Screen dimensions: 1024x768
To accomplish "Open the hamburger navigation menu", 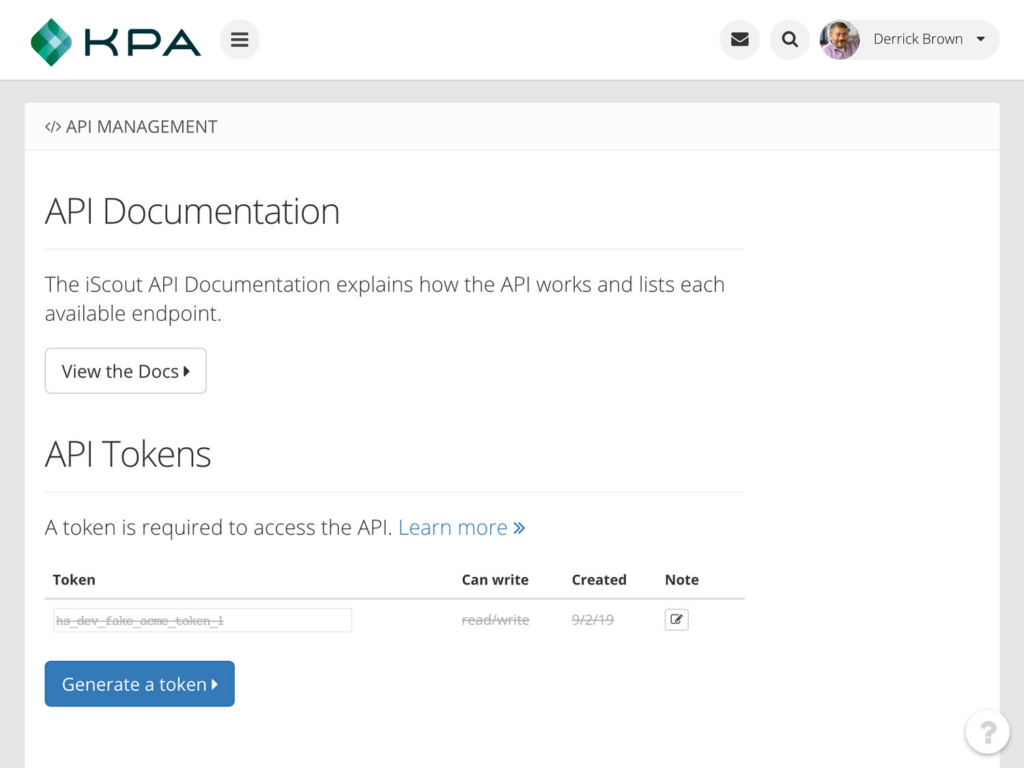I will pyautogui.click(x=239, y=39).
